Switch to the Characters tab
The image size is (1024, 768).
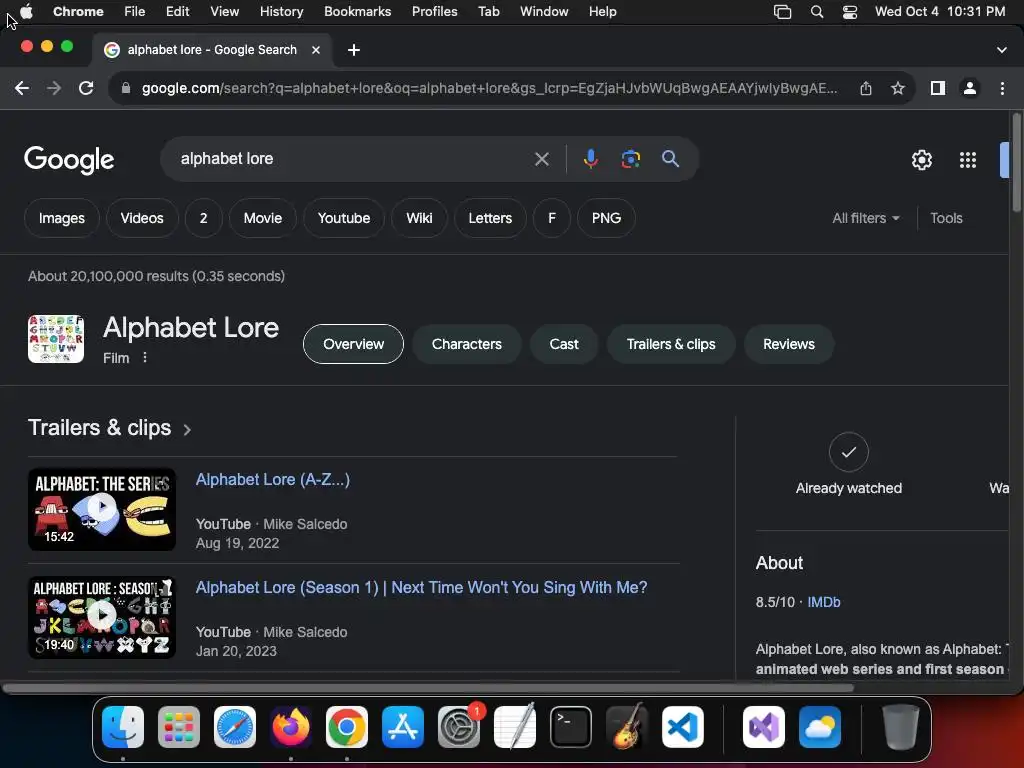466,344
